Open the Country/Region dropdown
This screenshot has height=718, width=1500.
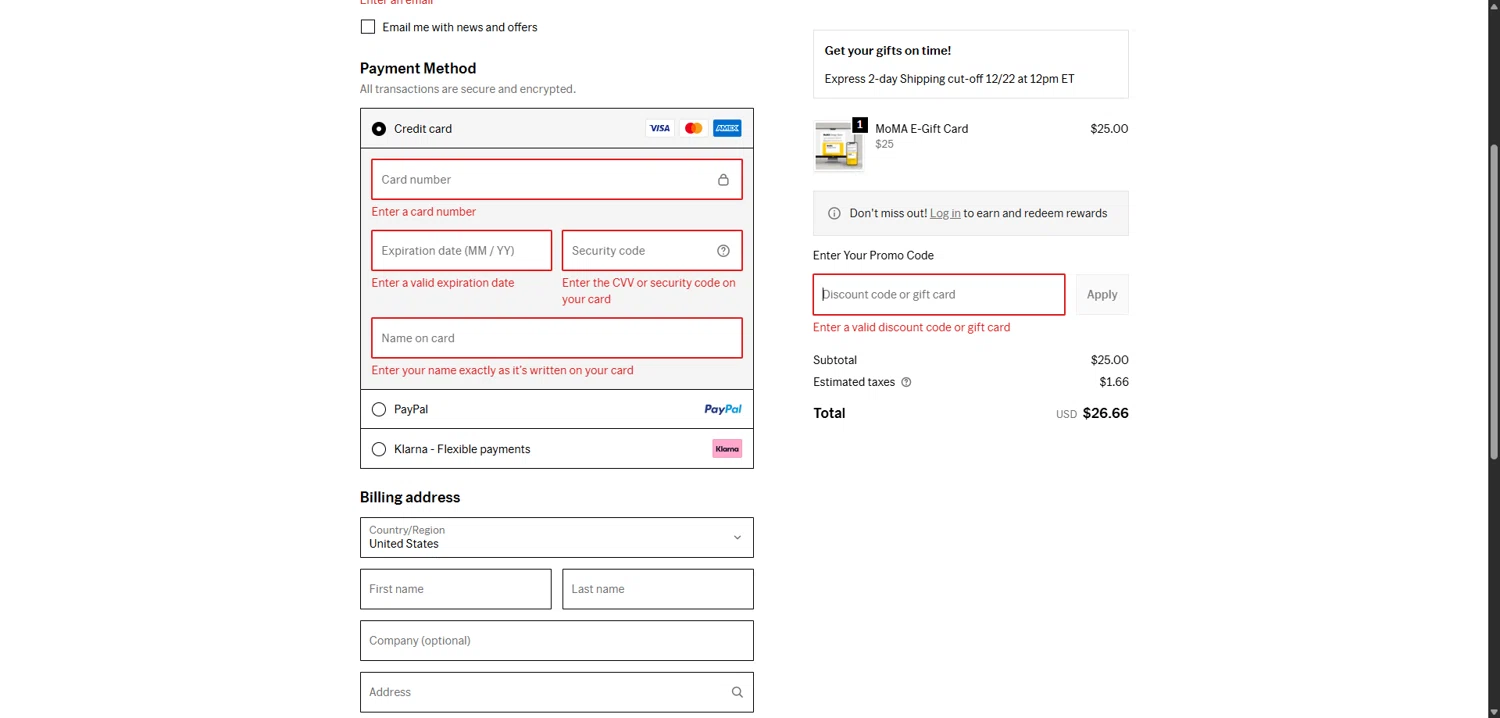tap(556, 537)
